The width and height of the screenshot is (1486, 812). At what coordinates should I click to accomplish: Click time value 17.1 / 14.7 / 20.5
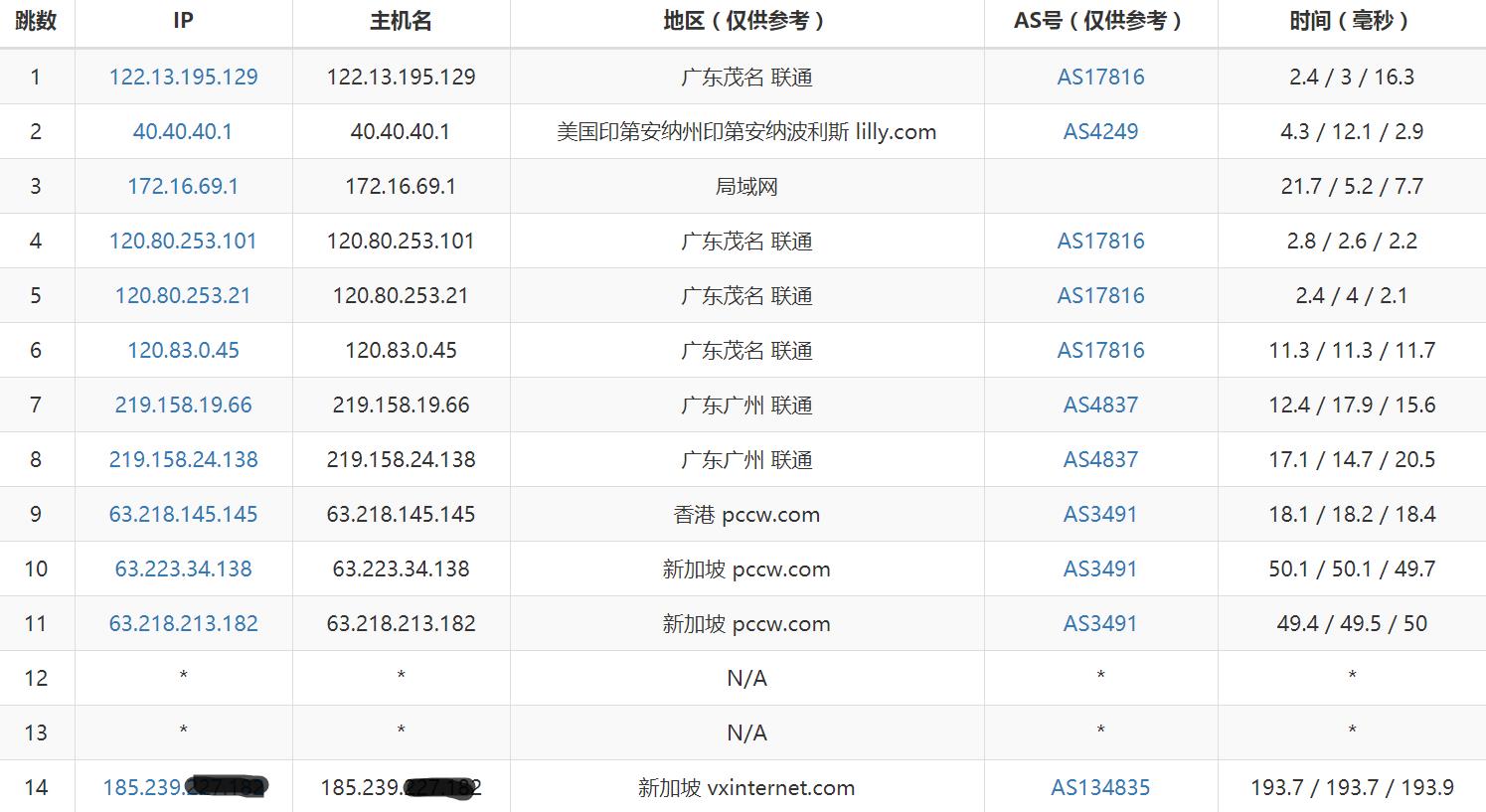coord(1352,460)
